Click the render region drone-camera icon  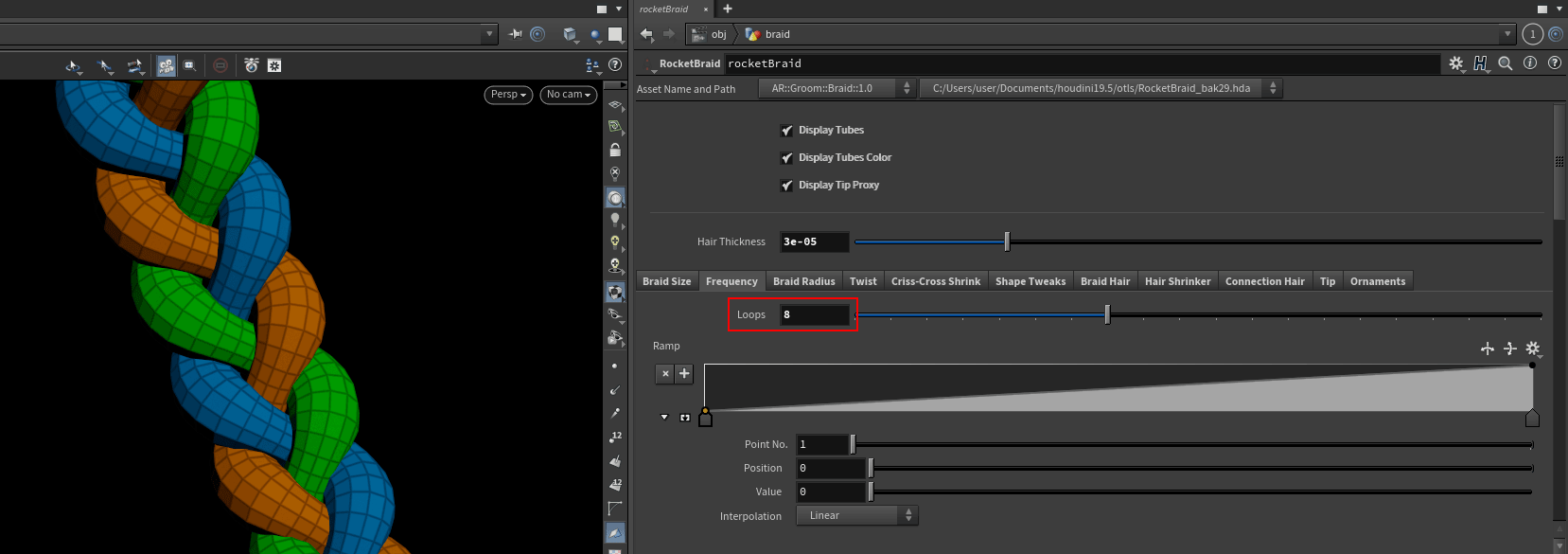pyautogui.click(x=252, y=65)
